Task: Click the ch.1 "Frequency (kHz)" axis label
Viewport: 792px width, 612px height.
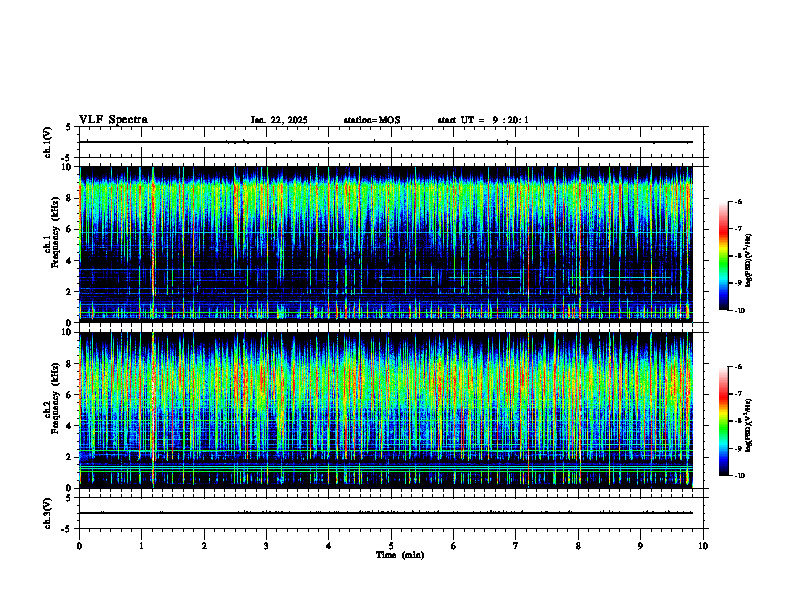Action: [54, 232]
